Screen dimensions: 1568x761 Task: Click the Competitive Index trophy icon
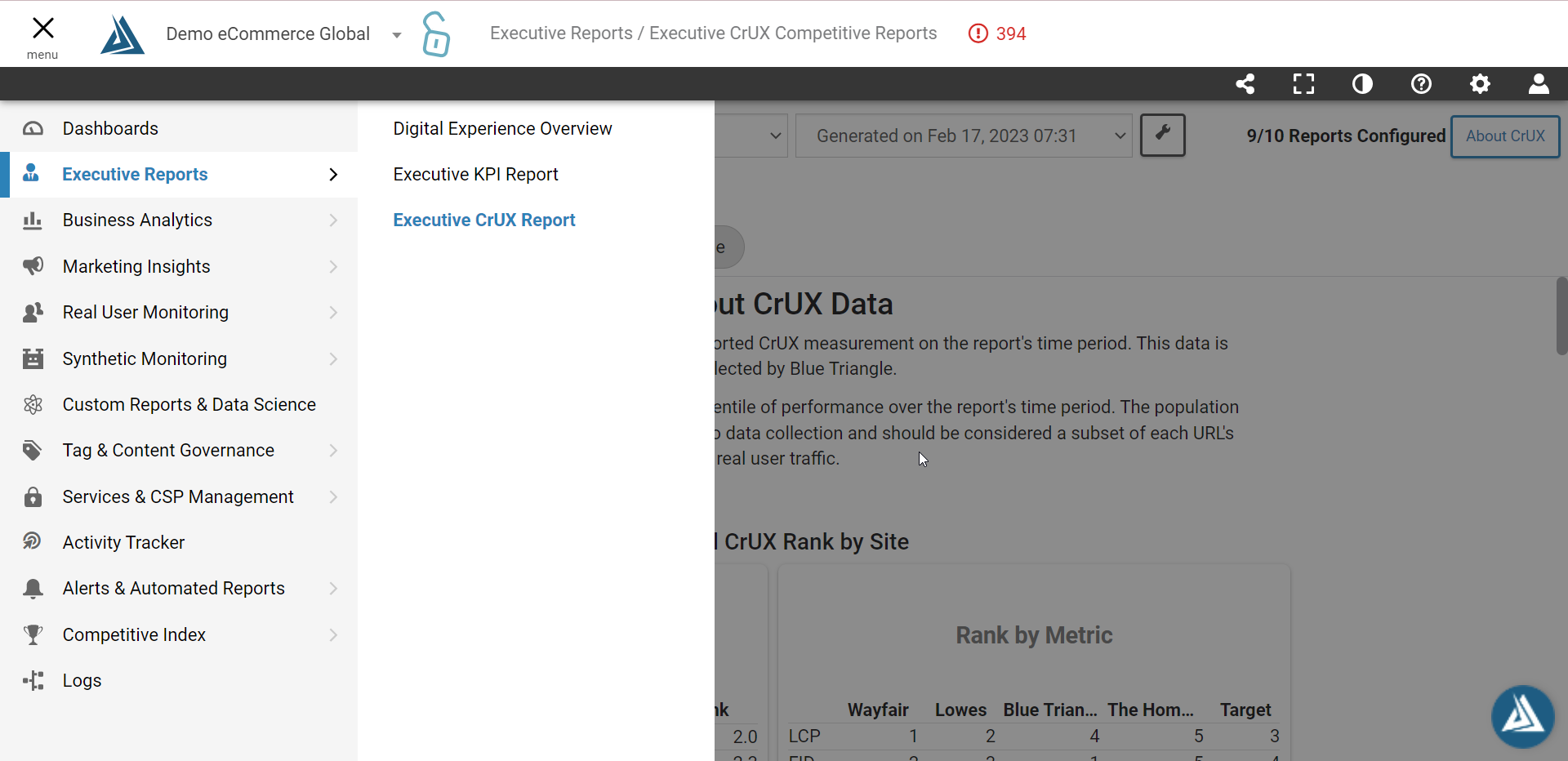[33, 634]
